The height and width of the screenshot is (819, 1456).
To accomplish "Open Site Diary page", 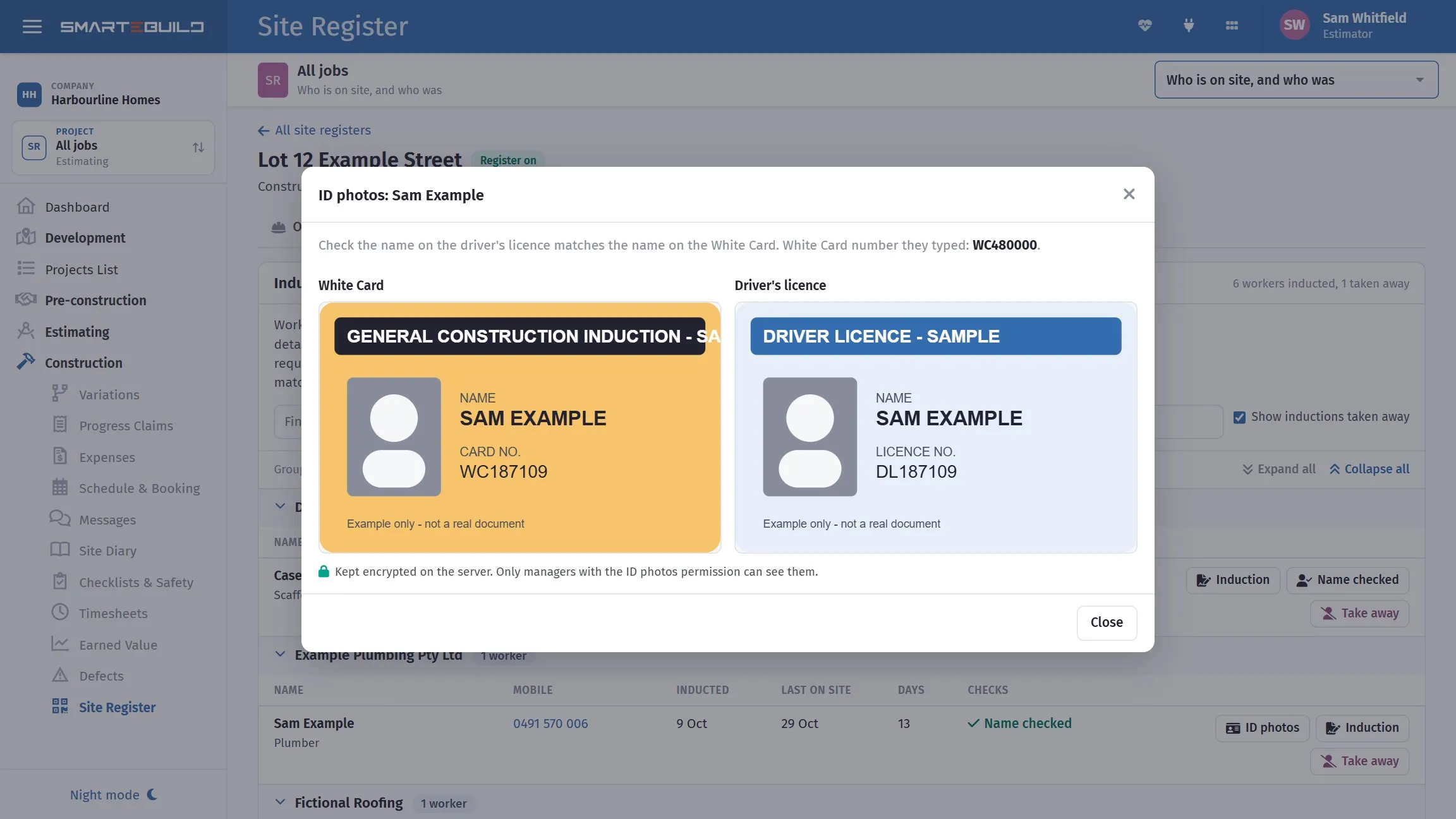I will [x=107, y=551].
